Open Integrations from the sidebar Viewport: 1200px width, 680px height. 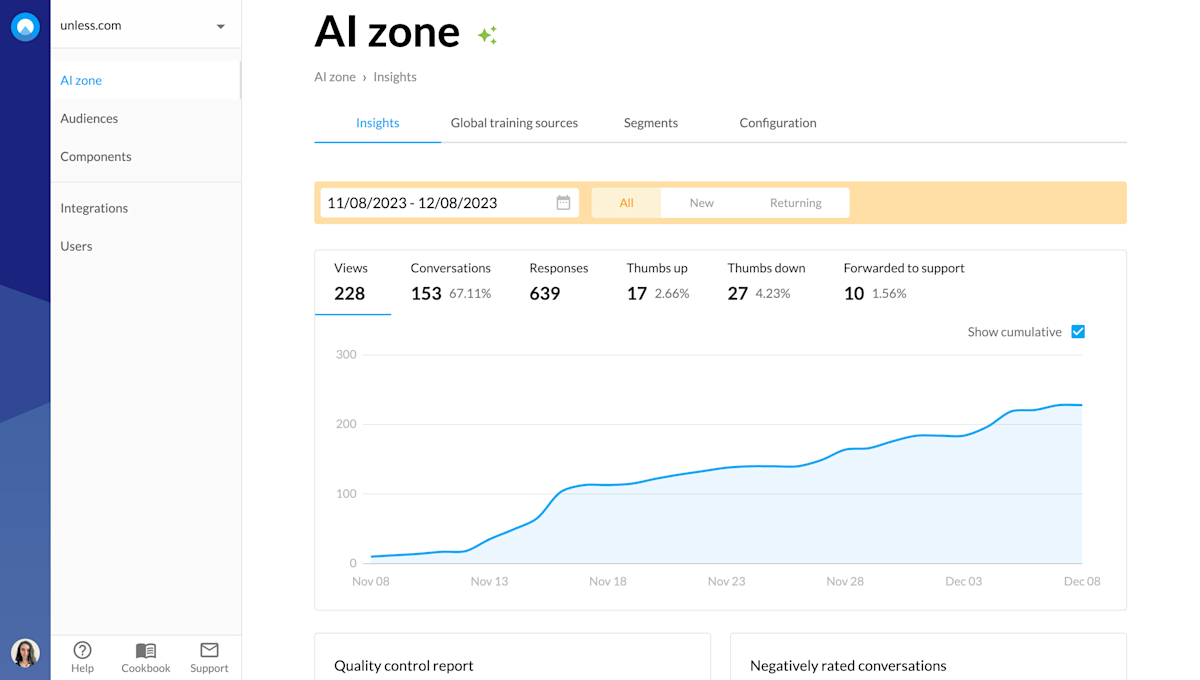point(94,208)
